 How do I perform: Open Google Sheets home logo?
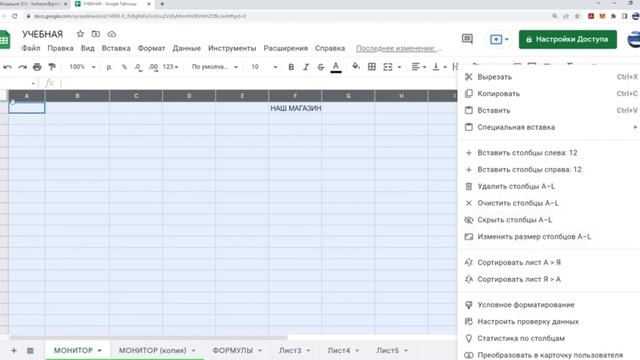click(5, 40)
